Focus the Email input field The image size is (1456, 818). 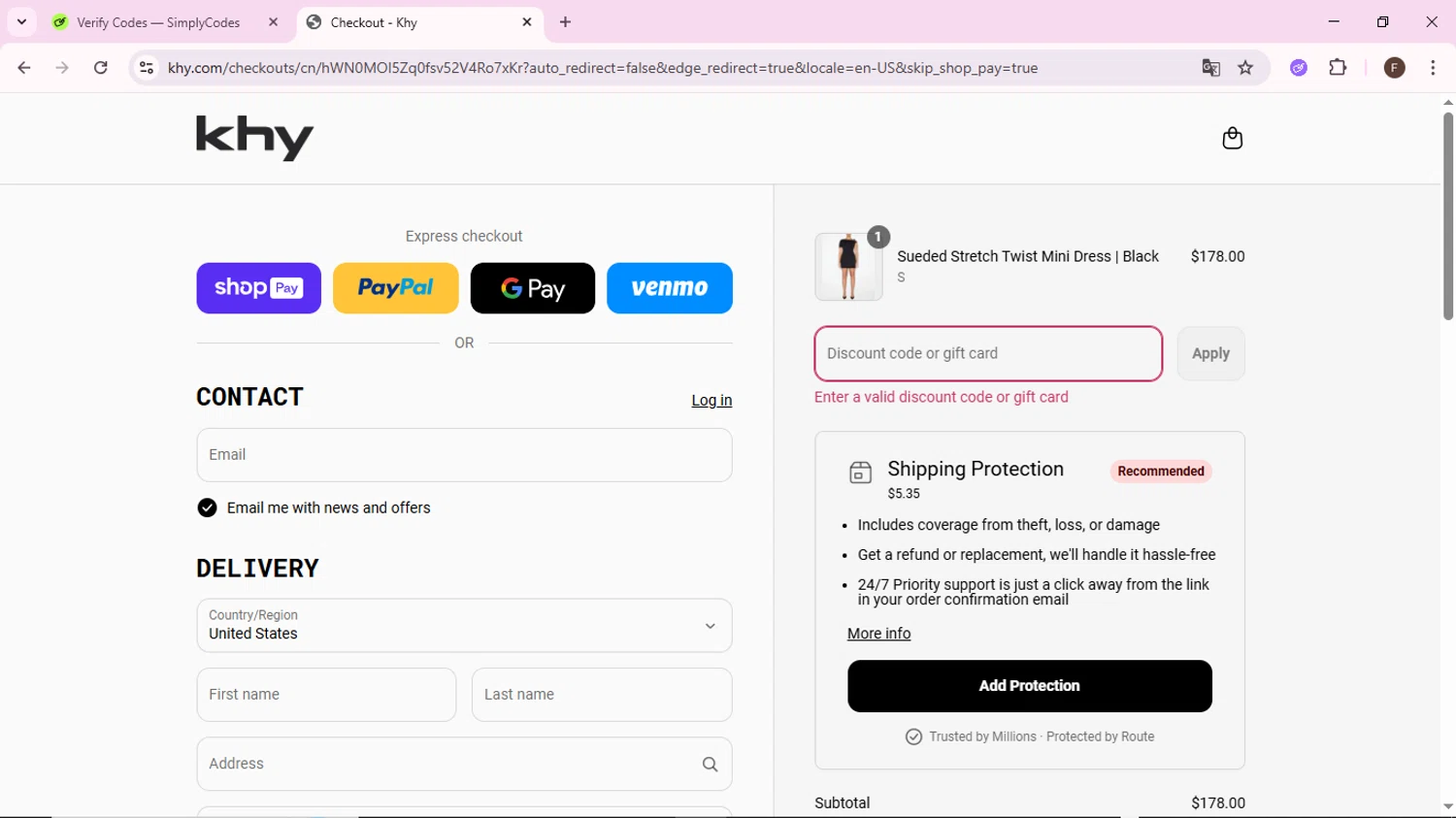pyautogui.click(x=464, y=455)
